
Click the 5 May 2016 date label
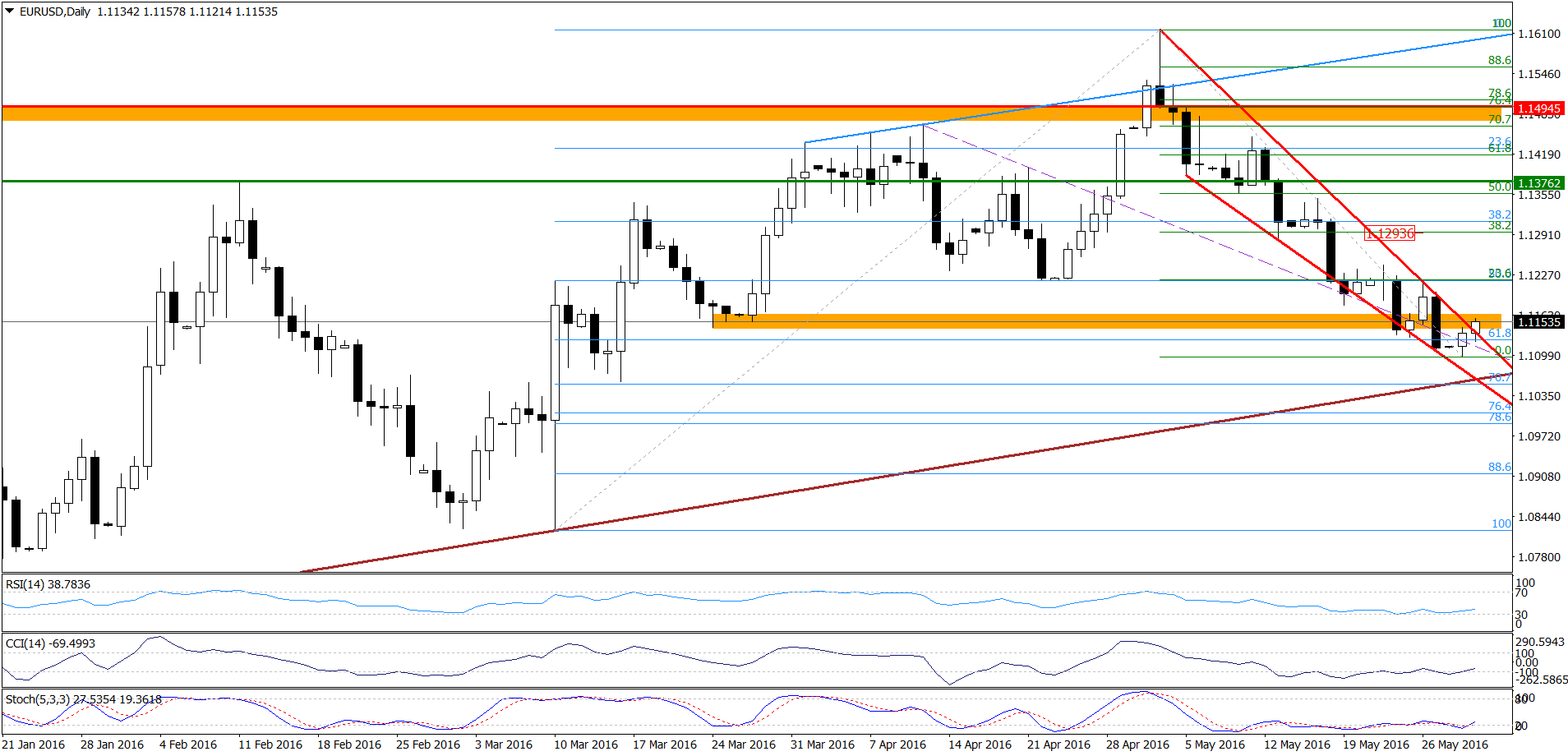tap(1215, 744)
